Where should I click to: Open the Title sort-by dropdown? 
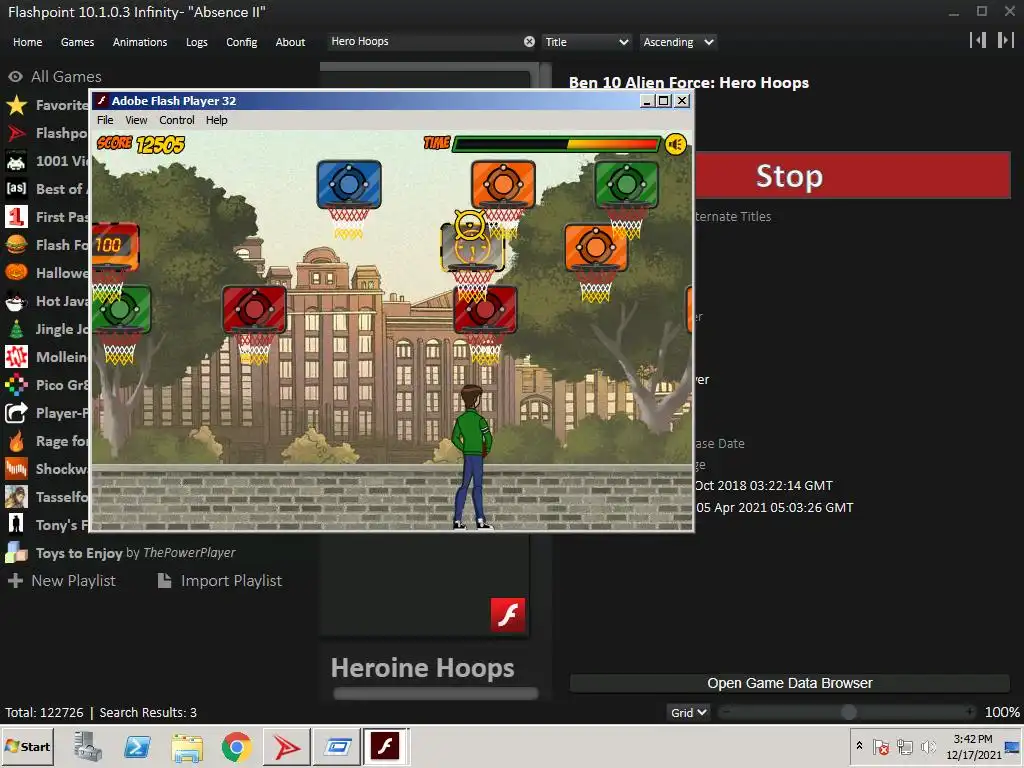[586, 42]
